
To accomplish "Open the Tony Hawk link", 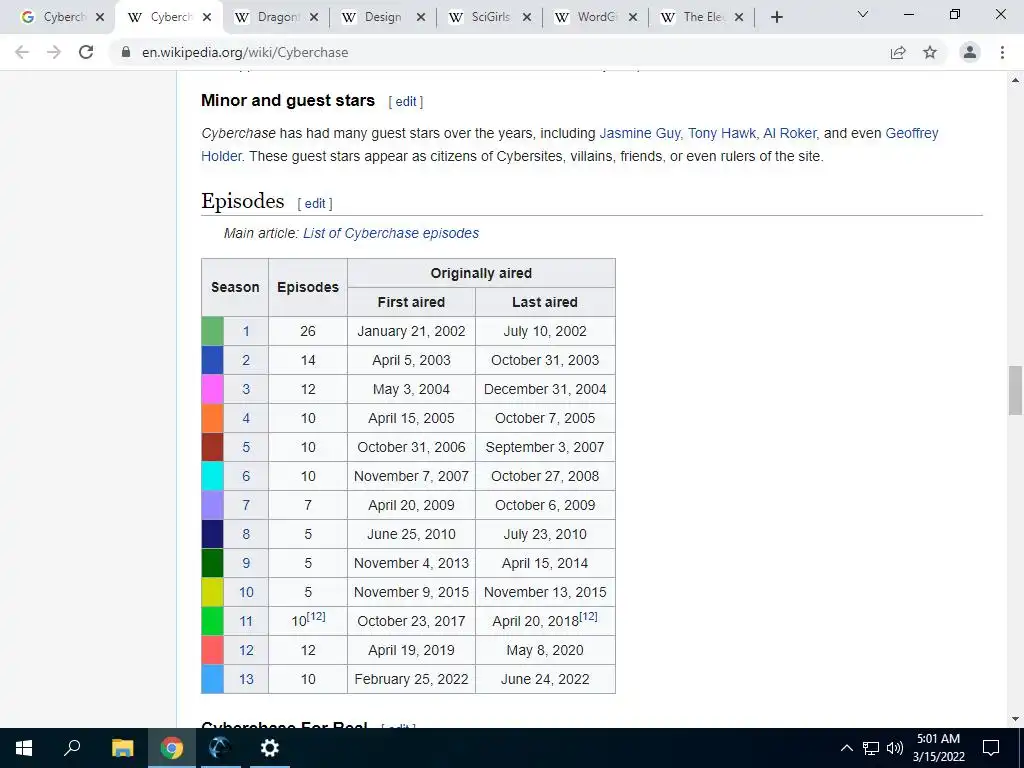I will click(x=721, y=133).
